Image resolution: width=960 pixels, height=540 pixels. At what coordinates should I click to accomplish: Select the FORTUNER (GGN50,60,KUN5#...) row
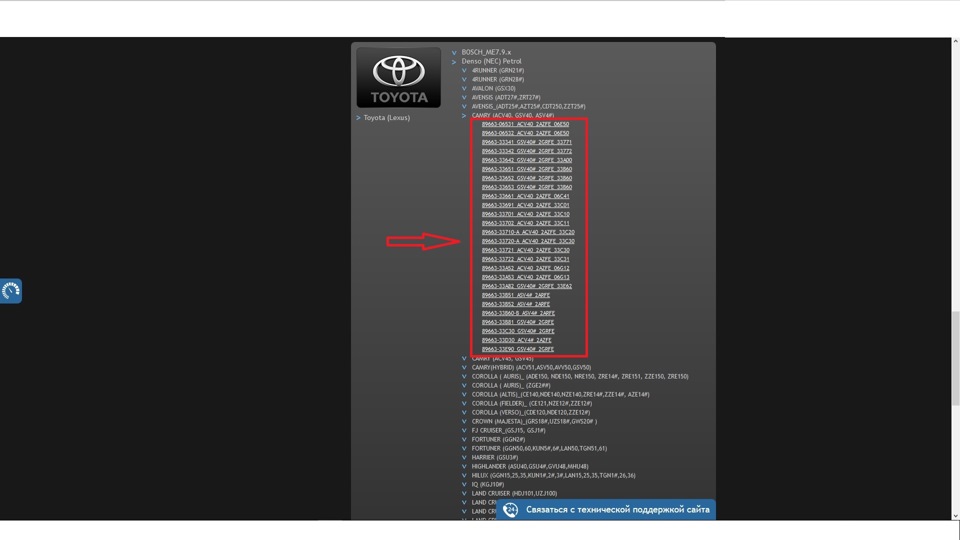(x=539, y=449)
